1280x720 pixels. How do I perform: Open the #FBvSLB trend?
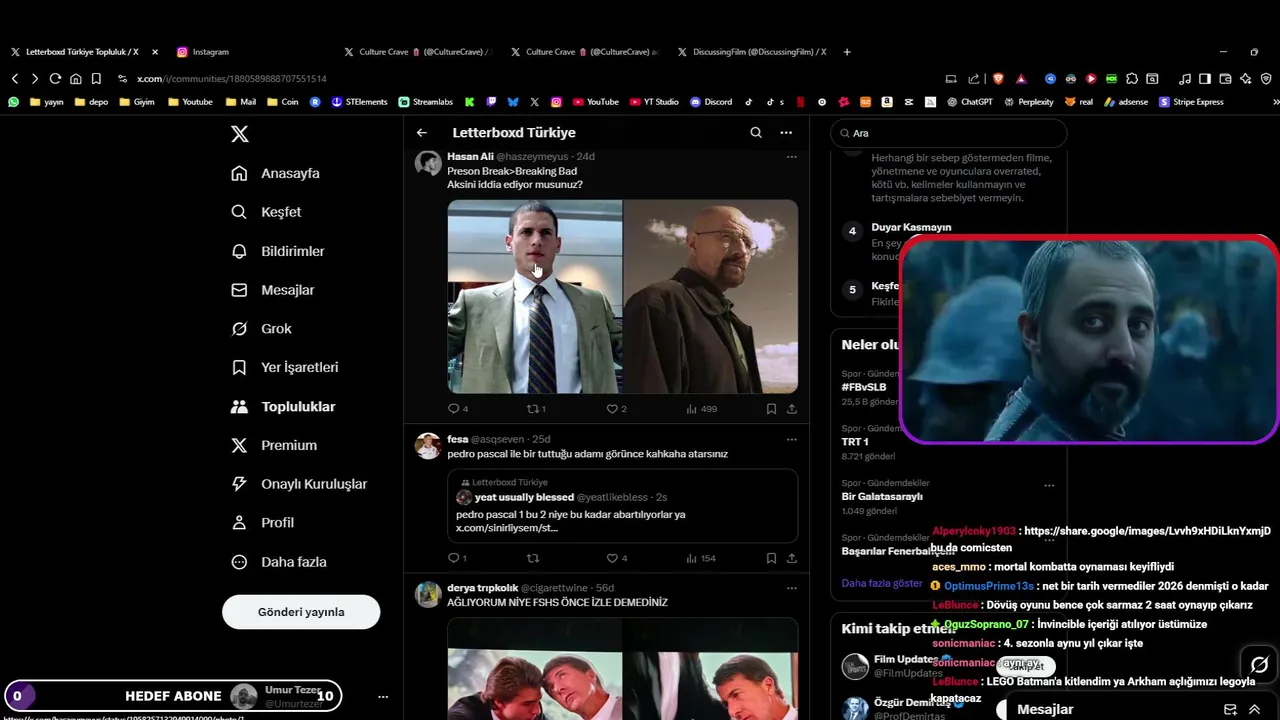(x=864, y=387)
